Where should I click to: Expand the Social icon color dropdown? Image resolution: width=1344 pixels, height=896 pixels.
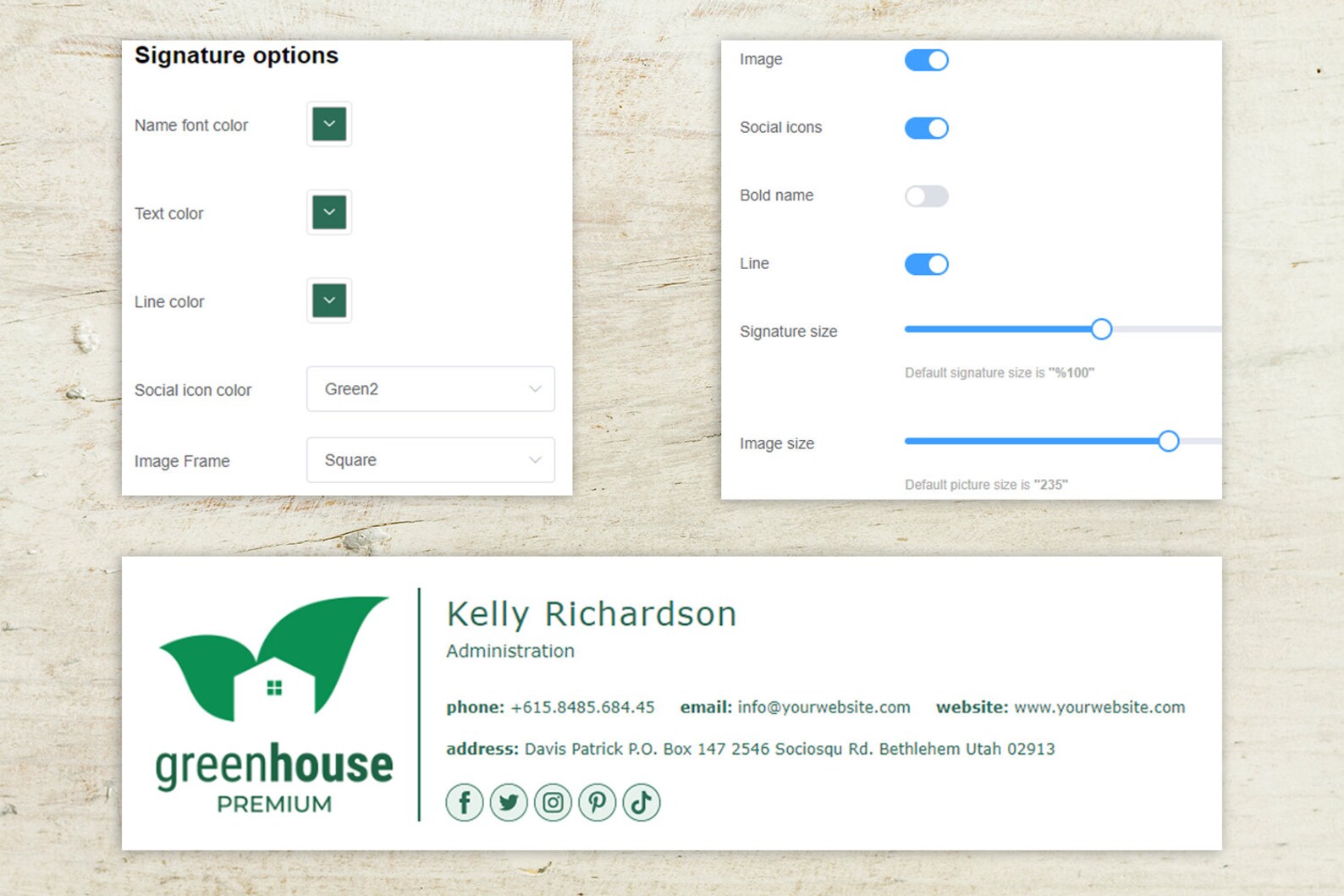coord(431,389)
